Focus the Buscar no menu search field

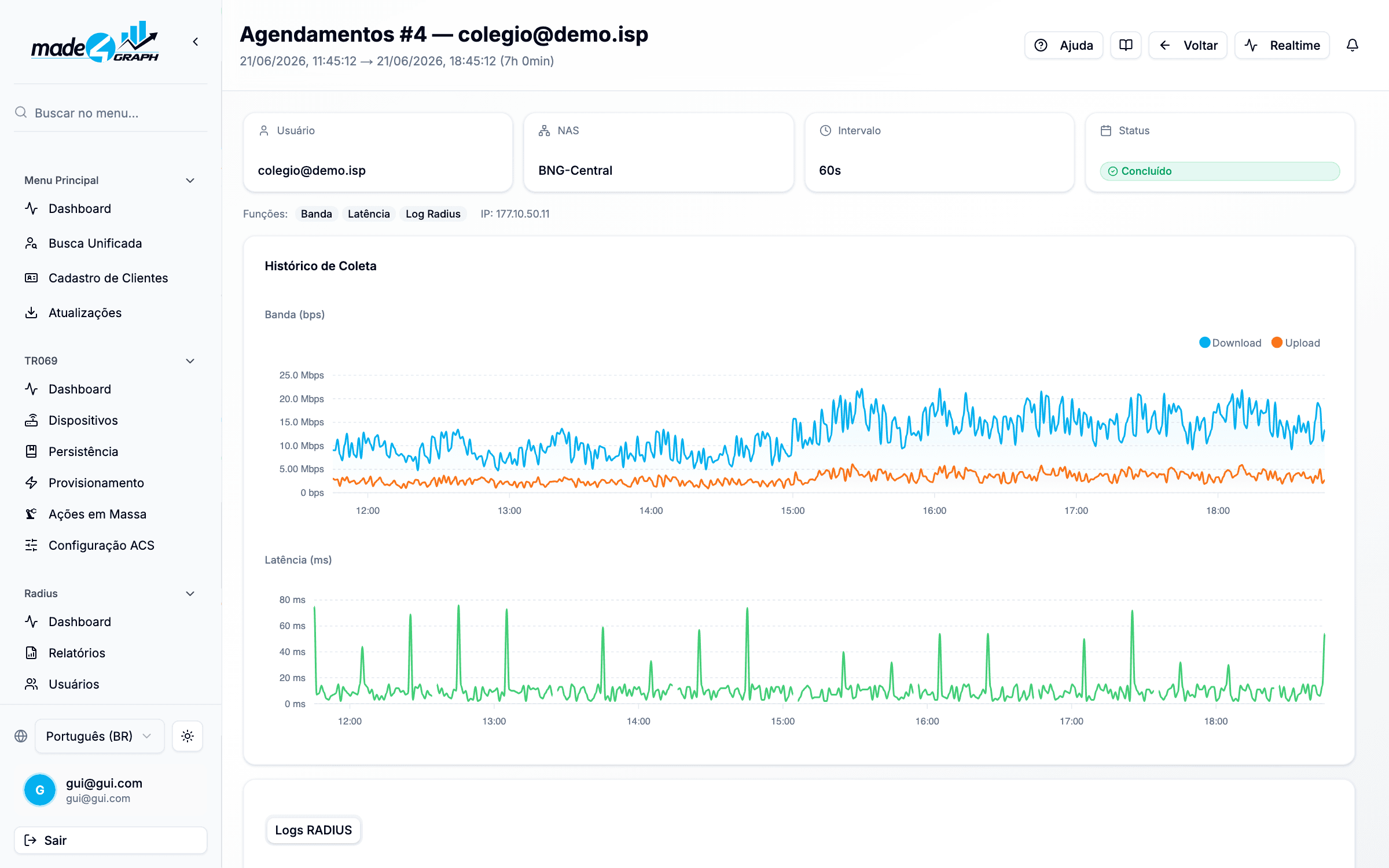coord(110,113)
